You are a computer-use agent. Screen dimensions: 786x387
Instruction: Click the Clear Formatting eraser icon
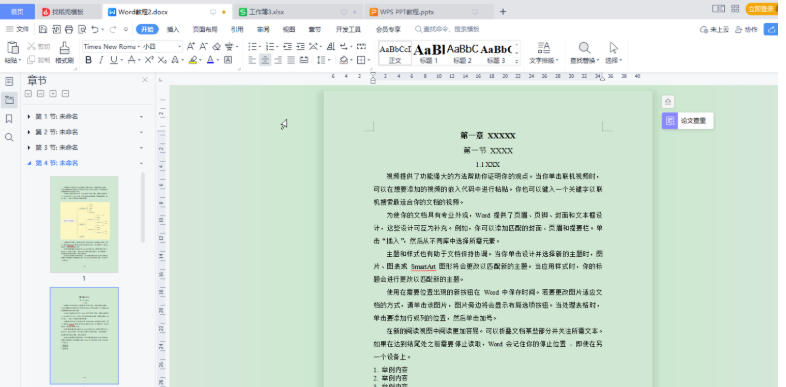pyautogui.click(x=216, y=47)
